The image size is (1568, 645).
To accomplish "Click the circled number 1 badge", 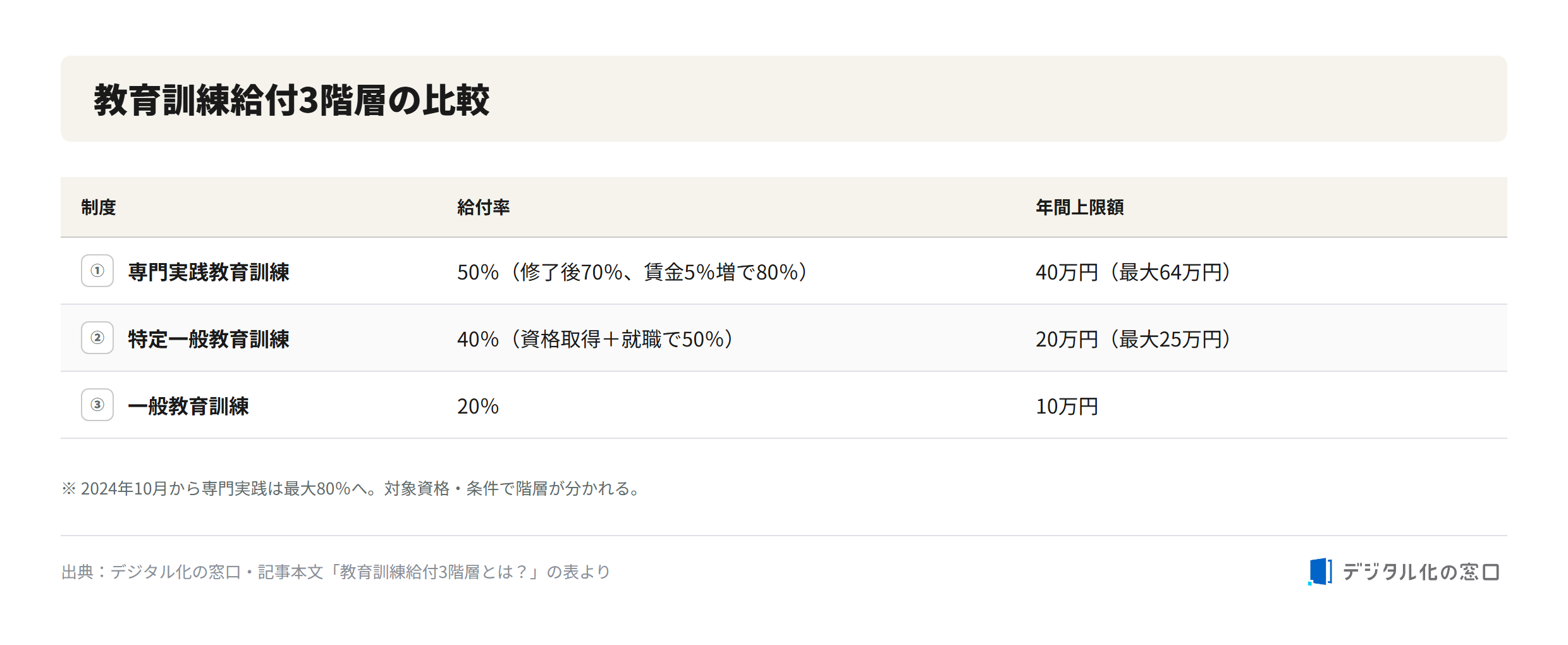I will pyautogui.click(x=97, y=271).
